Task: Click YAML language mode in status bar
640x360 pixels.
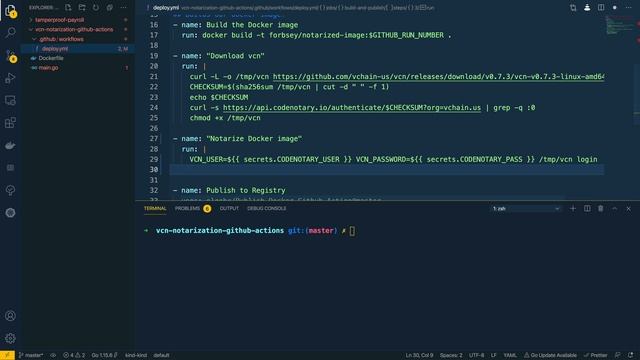Action: pyautogui.click(x=510, y=355)
